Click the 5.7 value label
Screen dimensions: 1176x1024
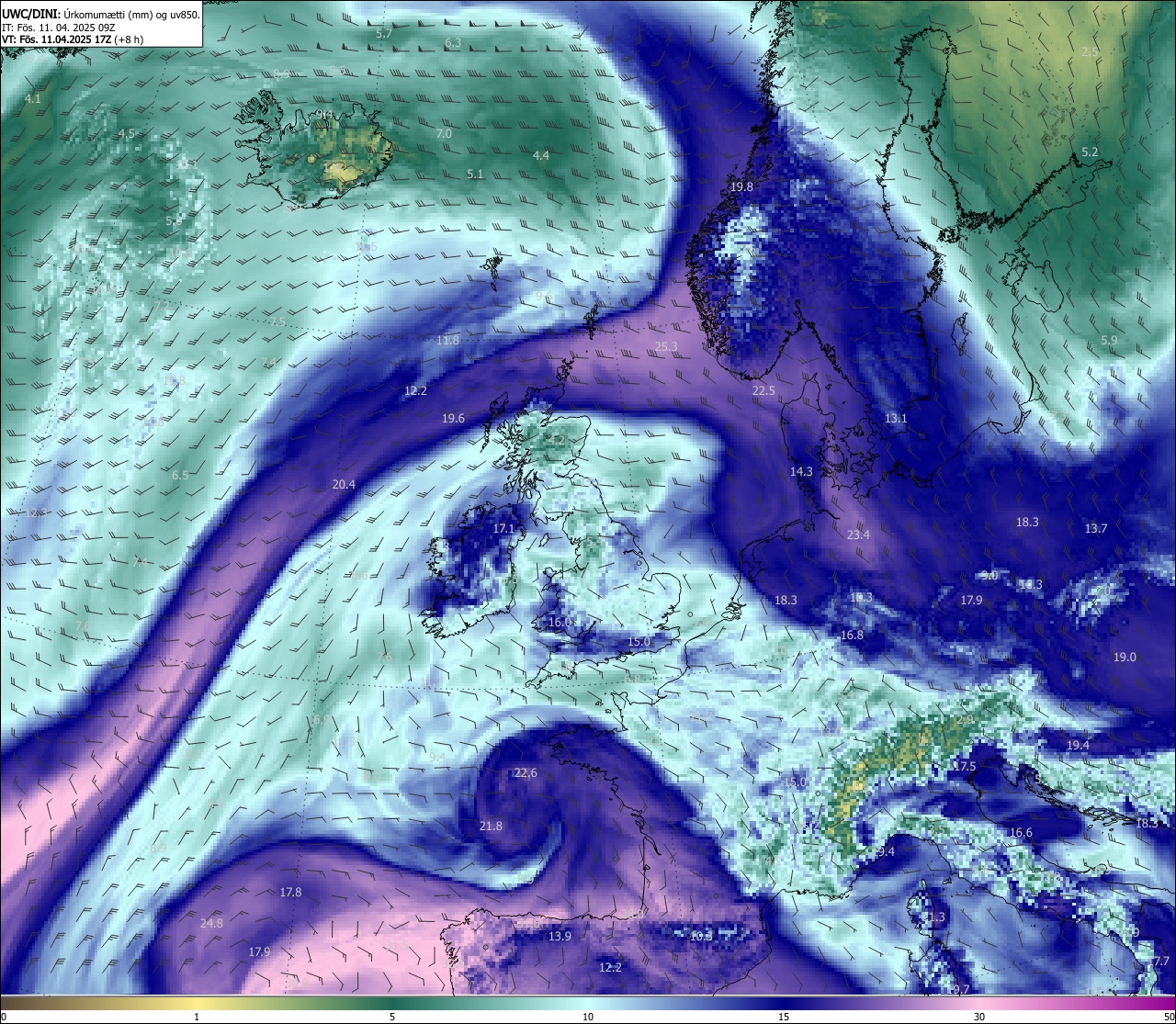384,33
